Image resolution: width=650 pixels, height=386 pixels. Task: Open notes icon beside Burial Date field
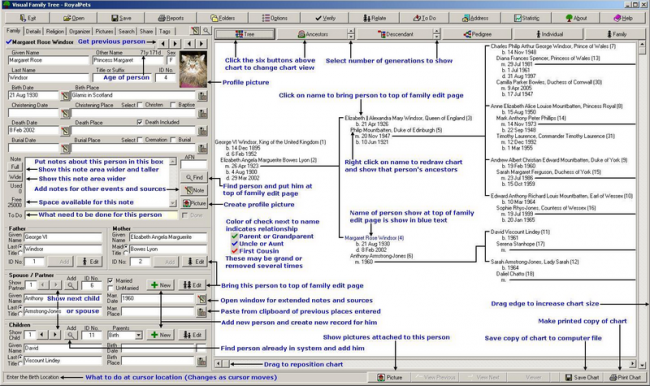coord(65,148)
